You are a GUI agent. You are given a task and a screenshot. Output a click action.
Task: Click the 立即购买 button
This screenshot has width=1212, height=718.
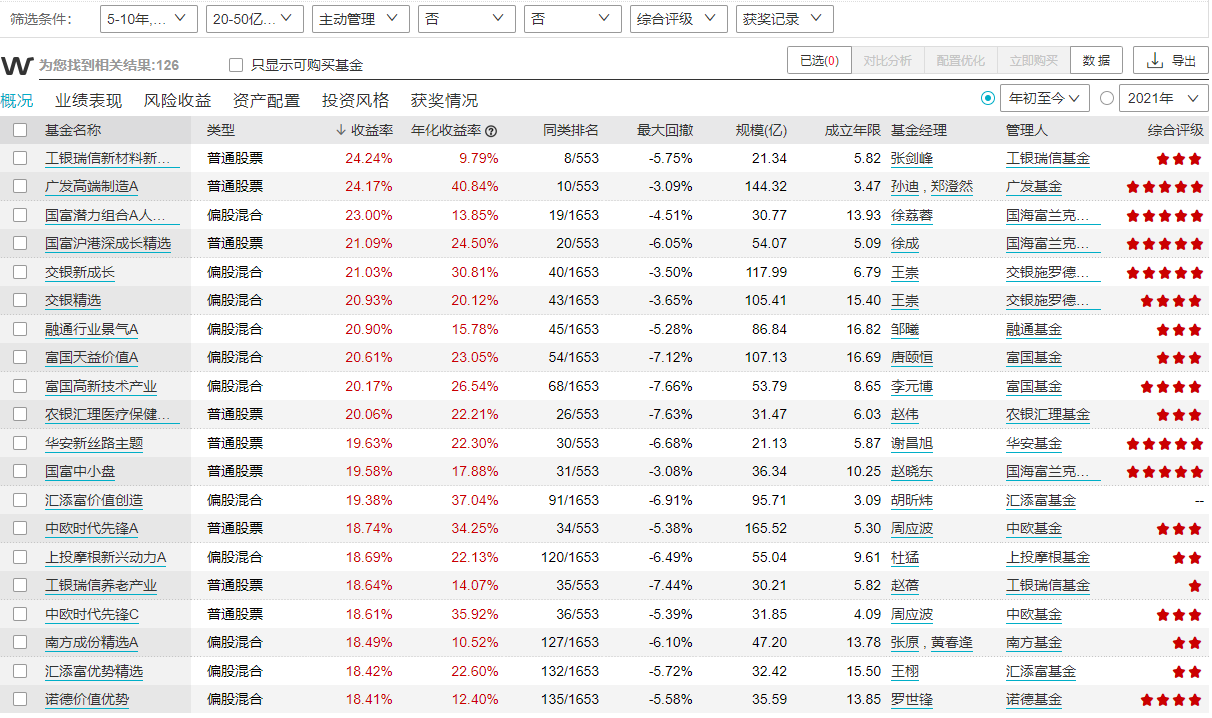click(1034, 60)
